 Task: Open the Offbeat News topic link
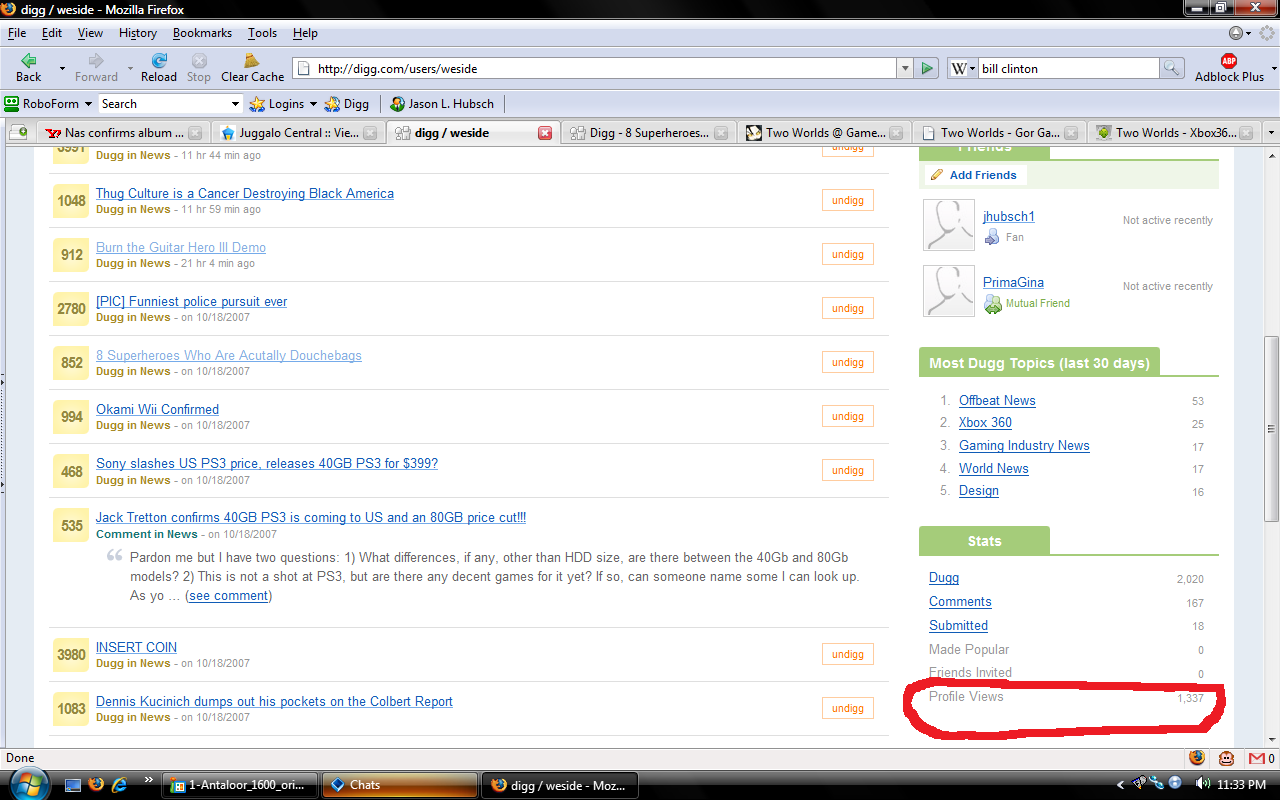coord(997,400)
